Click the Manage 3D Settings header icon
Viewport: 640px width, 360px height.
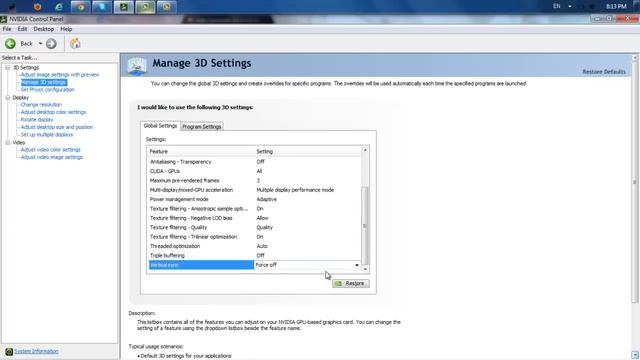click(137, 65)
